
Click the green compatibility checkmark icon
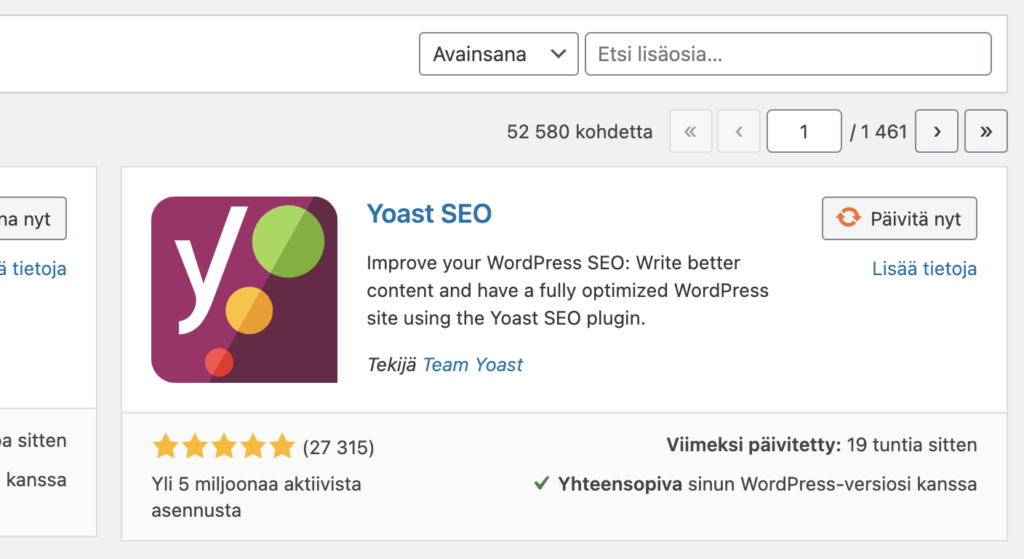(x=541, y=483)
